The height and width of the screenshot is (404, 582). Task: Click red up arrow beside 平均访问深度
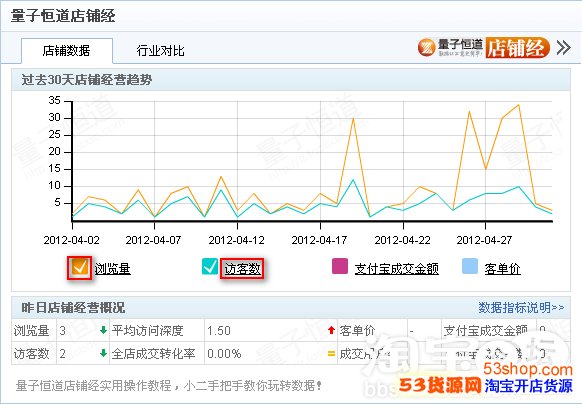point(331,330)
